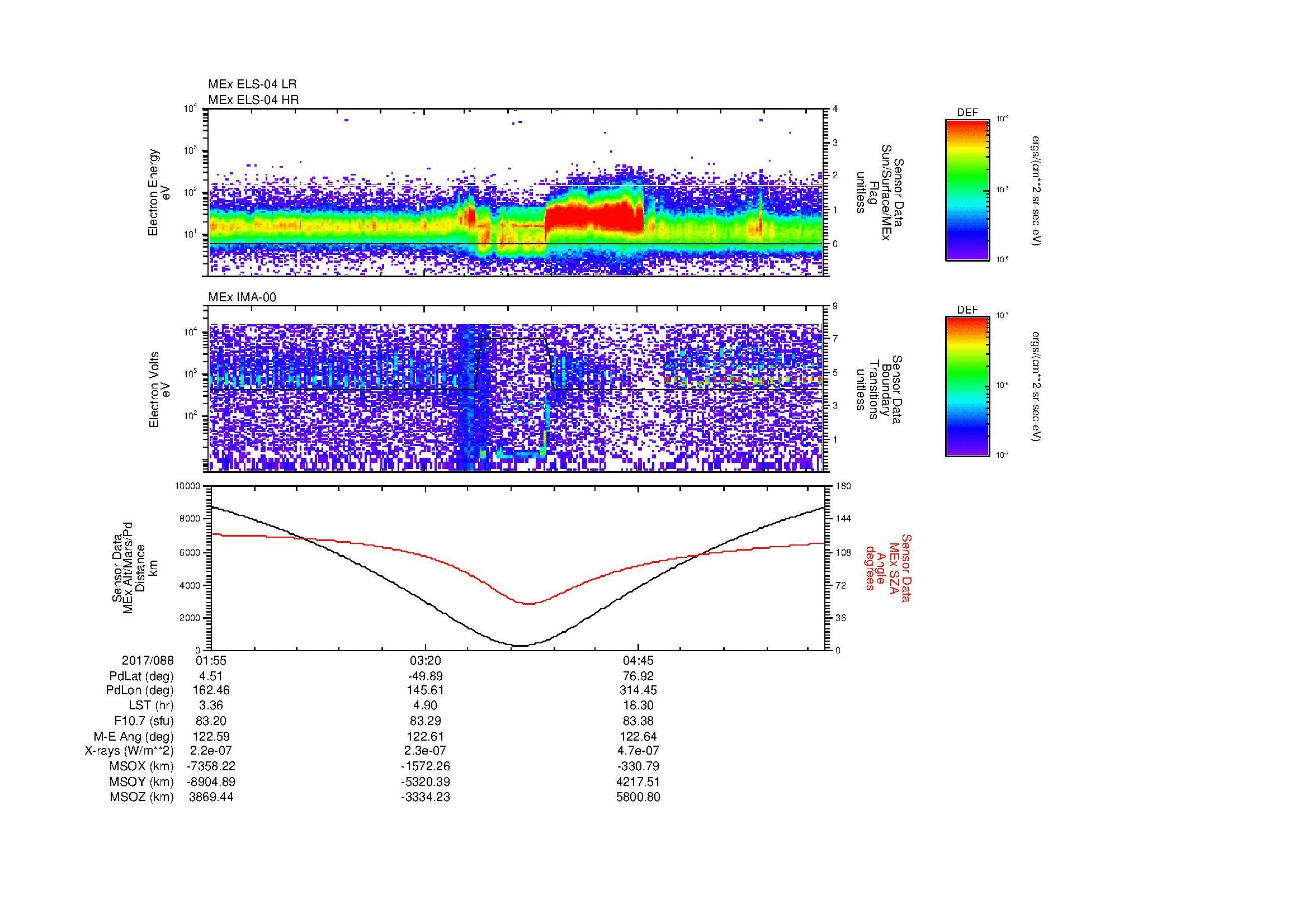The height and width of the screenshot is (924, 1308).
Task: Click the 'F10.7 (sfu)' row label
Action: click(144, 721)
